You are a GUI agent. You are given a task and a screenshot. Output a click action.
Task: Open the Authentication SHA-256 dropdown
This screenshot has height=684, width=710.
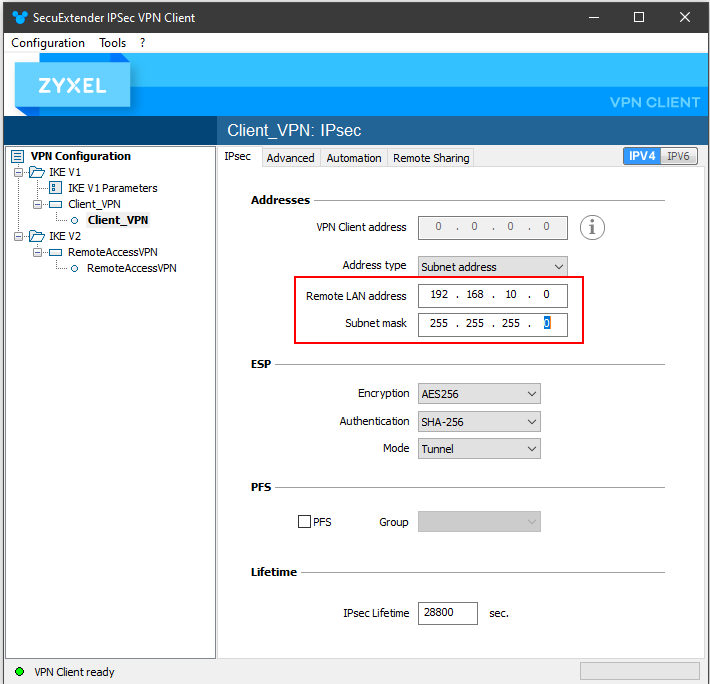[x=479, y=422]
